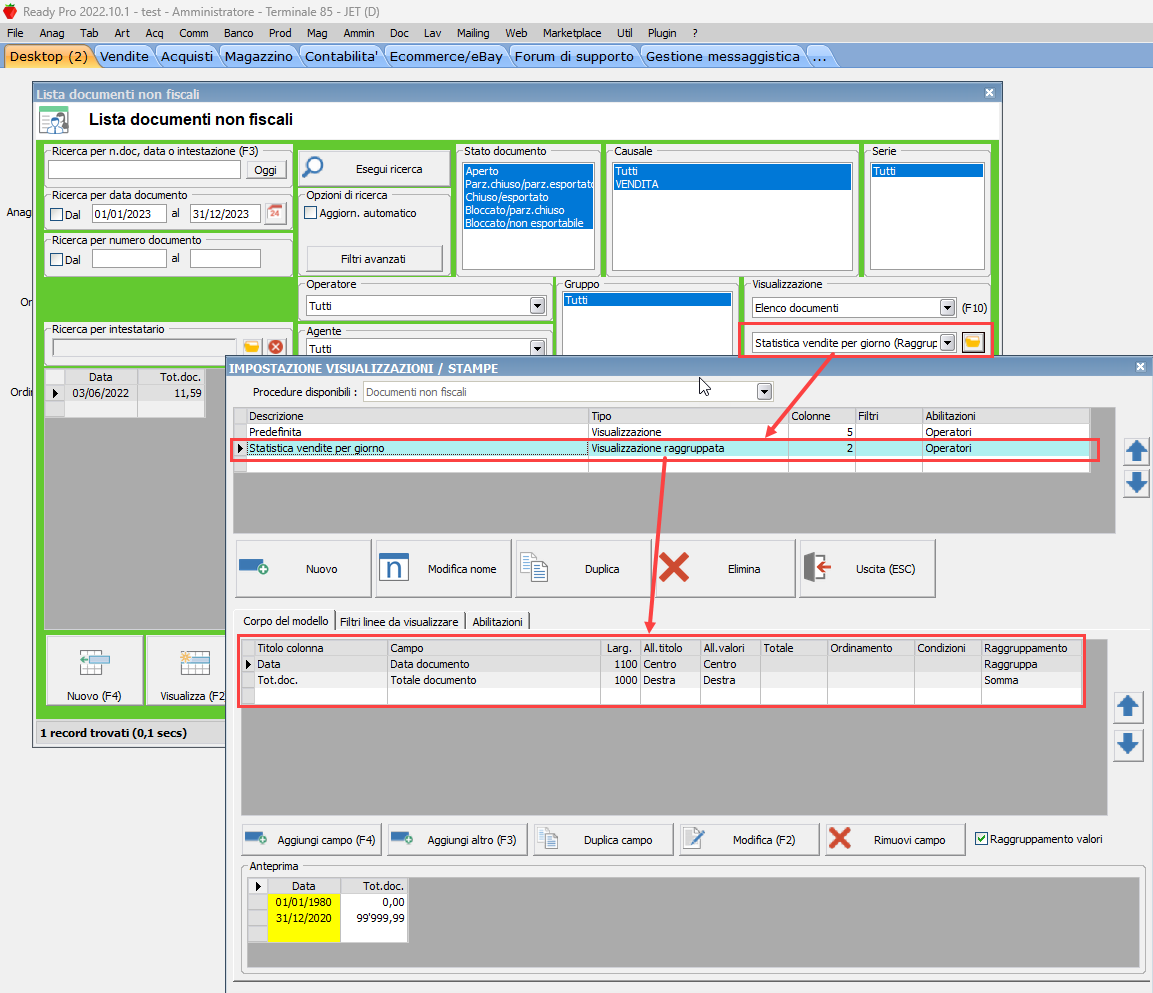
Task: Switch to the Gestione messaggistica tab
Action: (x=722, y=57)
